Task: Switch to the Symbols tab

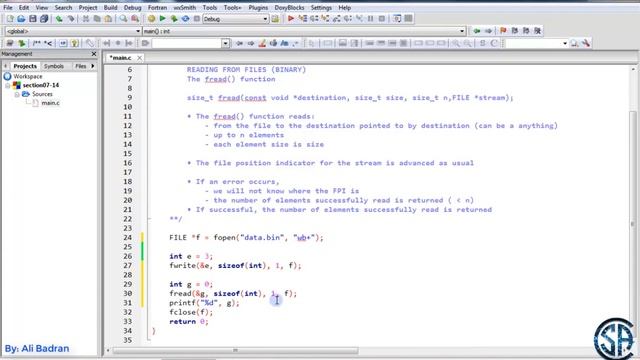Action: point(53,66)
